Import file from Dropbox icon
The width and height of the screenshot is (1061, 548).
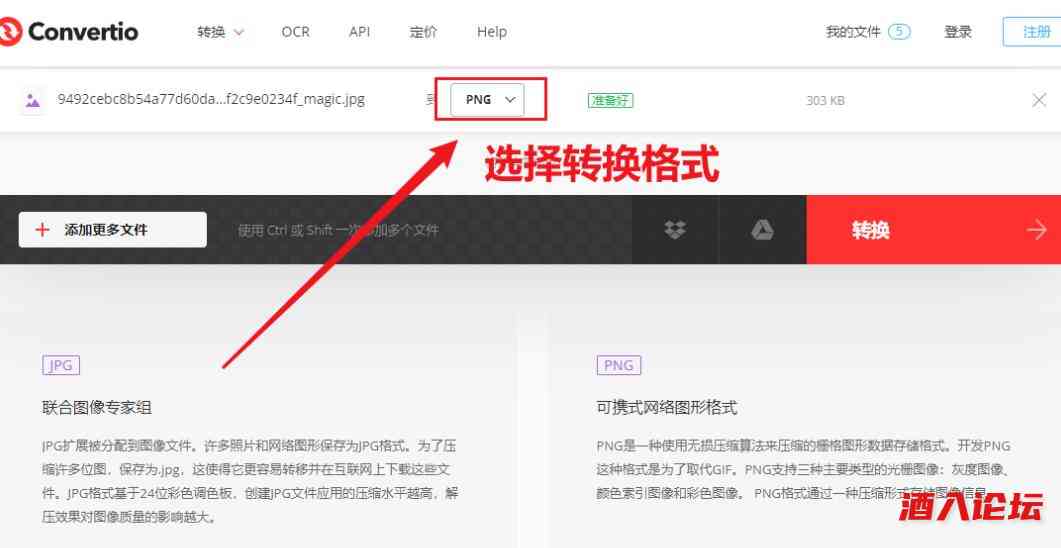coord(675,230)
